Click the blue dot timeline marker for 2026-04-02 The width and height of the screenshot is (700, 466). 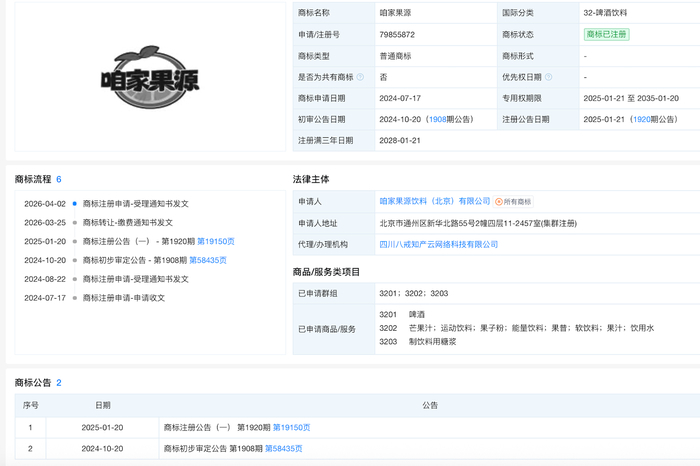click(x=74, y=204)
